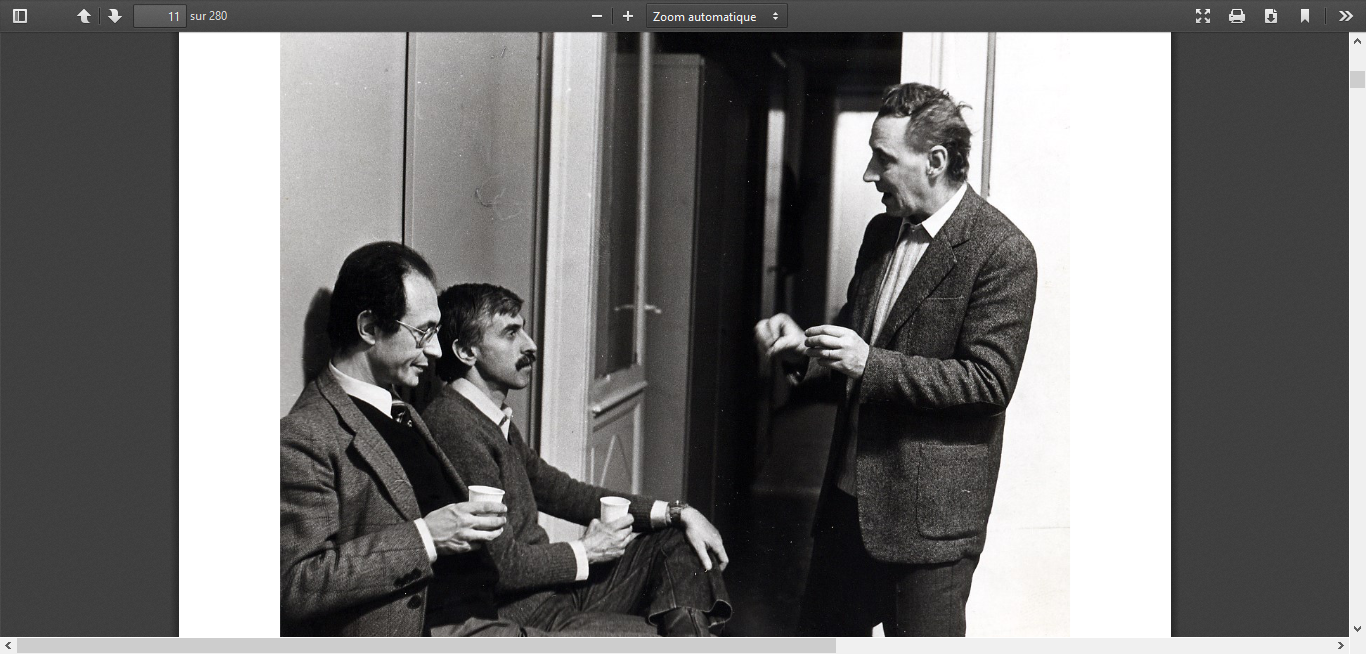Click the horizontal scrollbar left arrow

[8, 646]
